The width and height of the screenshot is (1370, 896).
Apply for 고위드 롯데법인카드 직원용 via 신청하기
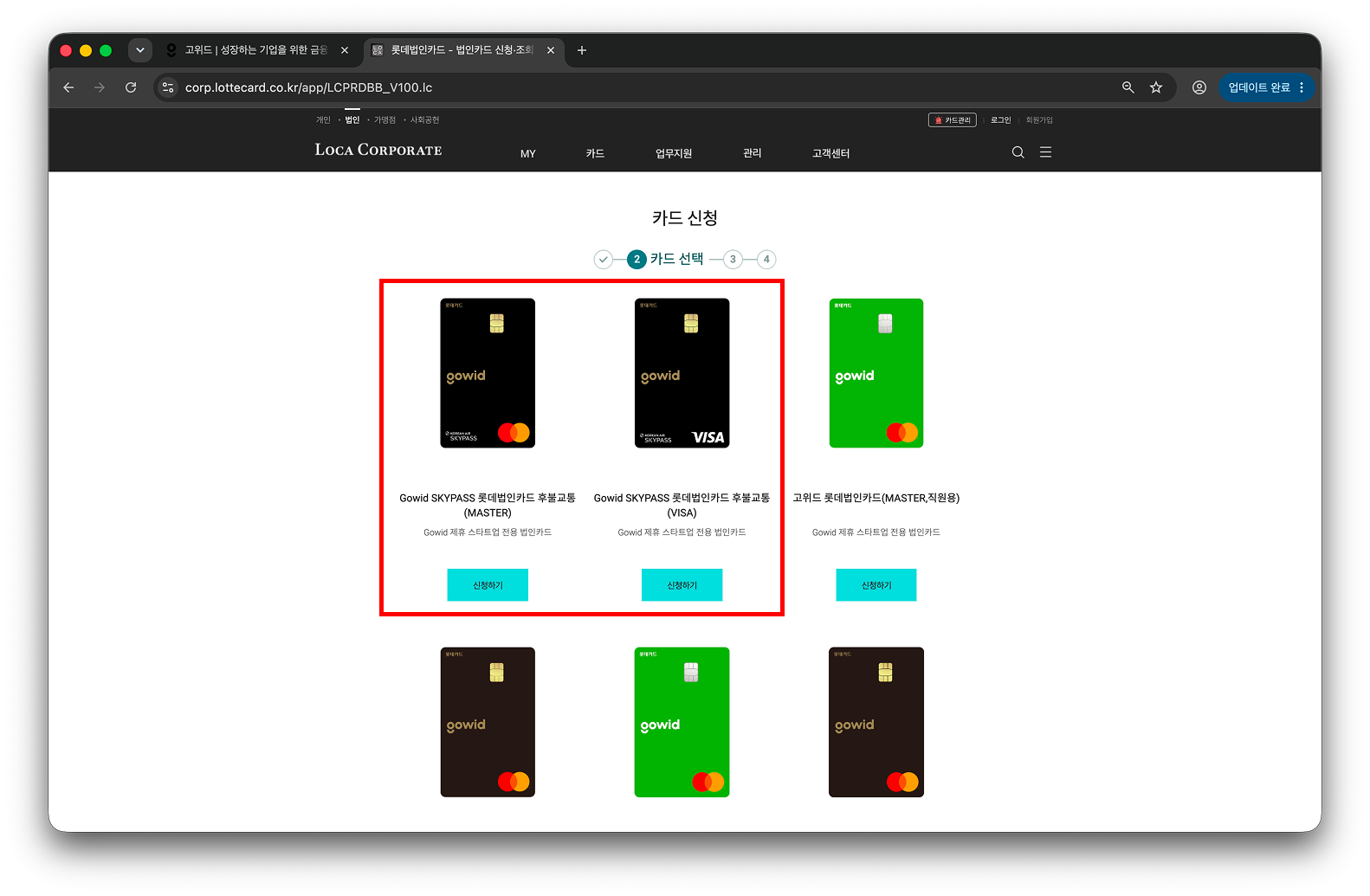(x=876, y=585)
